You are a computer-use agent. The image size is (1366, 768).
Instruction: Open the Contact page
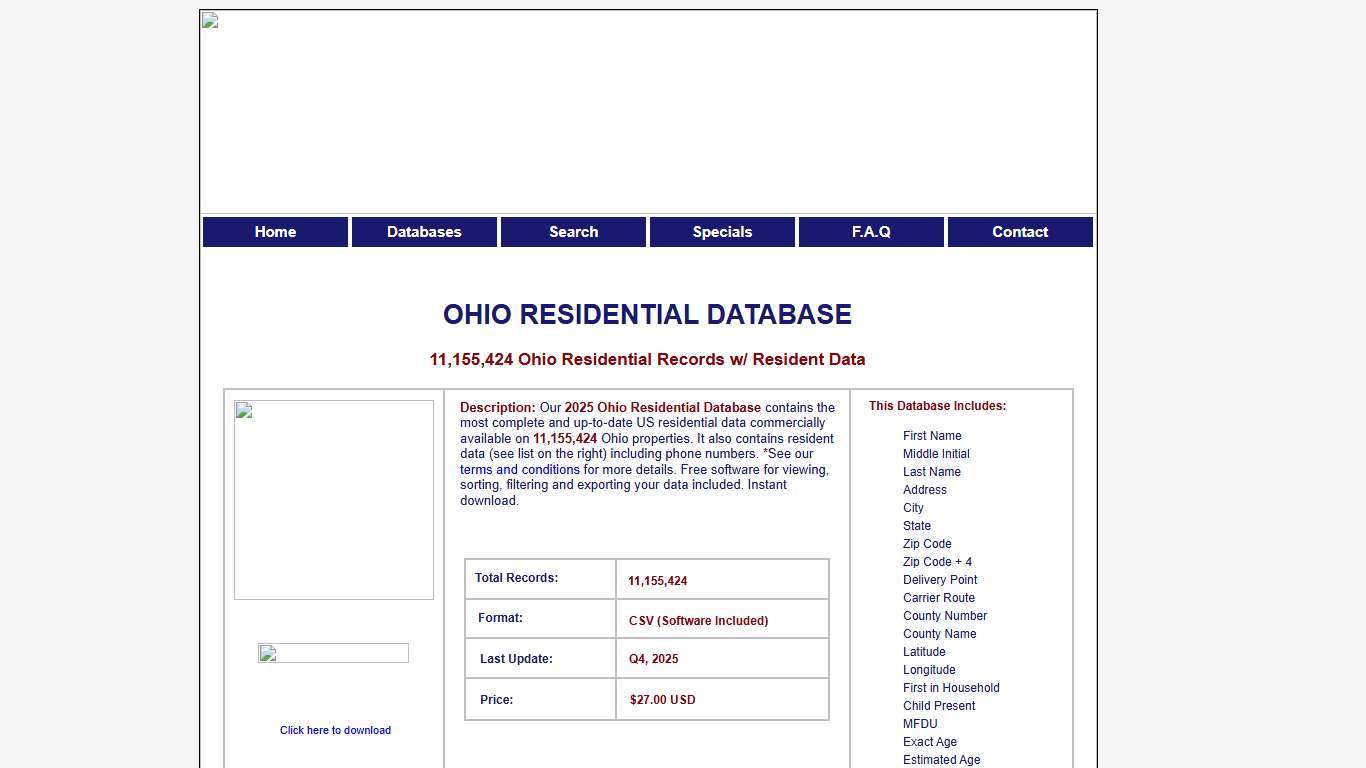[1020, 231]
